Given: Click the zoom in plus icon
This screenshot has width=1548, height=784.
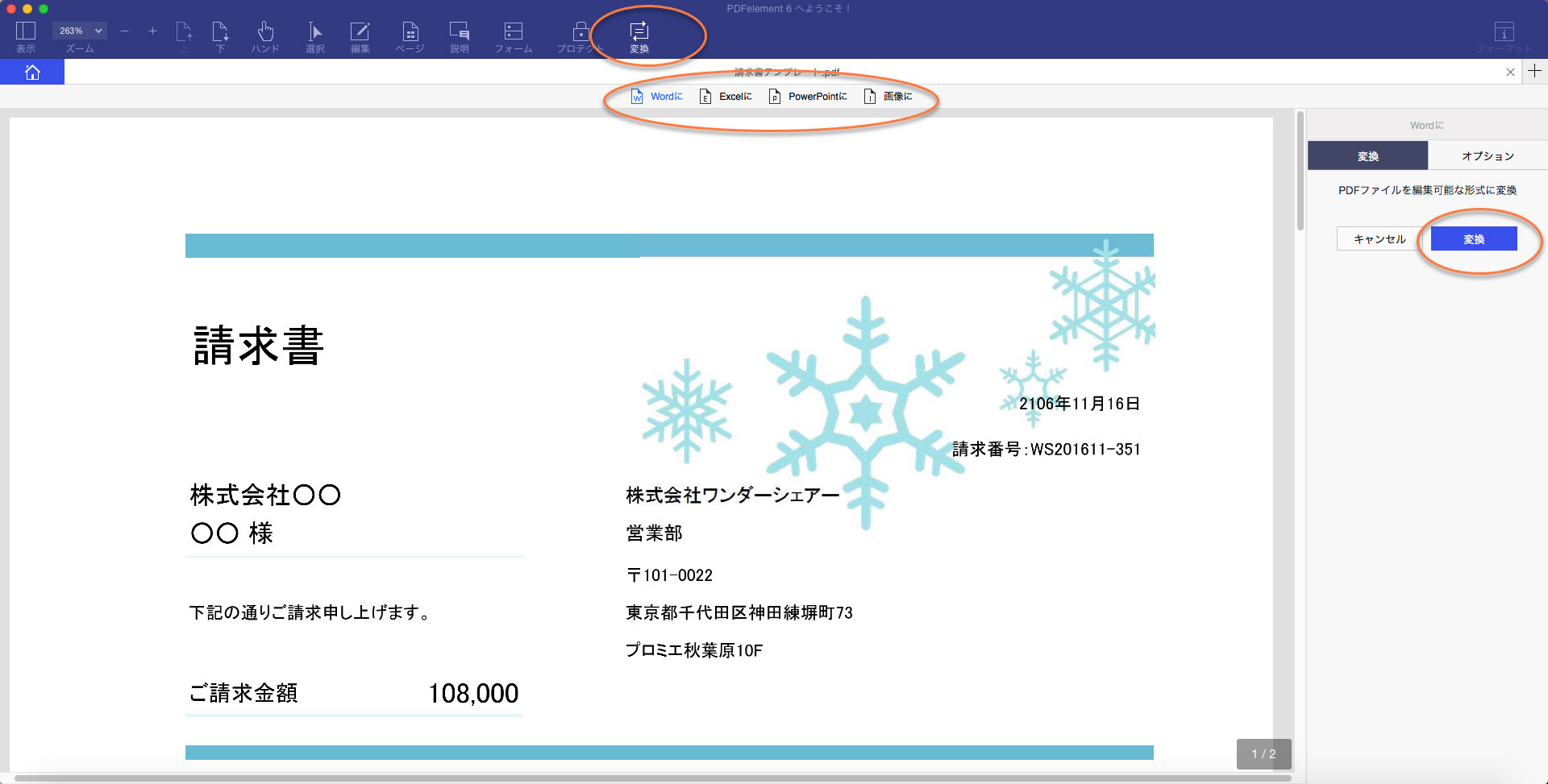Looking at the screenshot, I should (152, 31).
